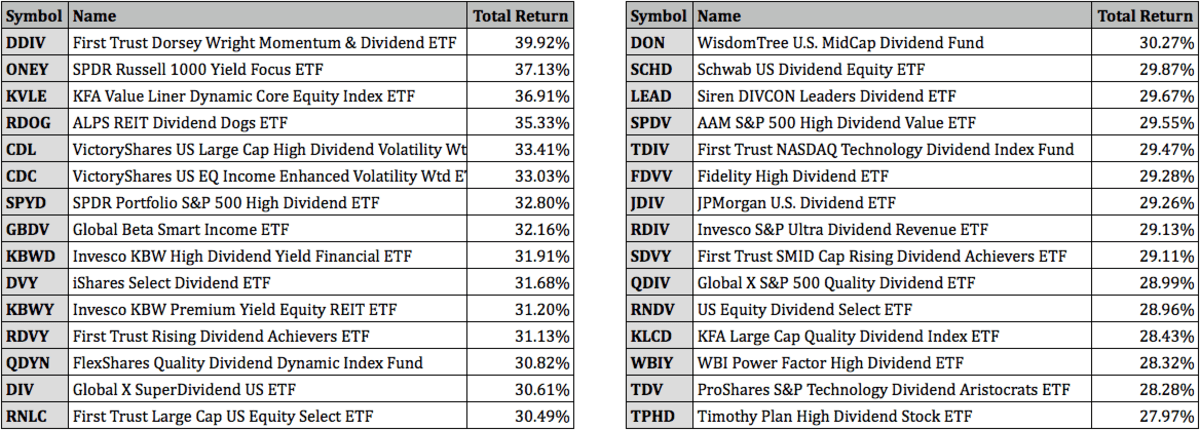
Task: Click the Symbol header above DON
Action: pos(659,16)
